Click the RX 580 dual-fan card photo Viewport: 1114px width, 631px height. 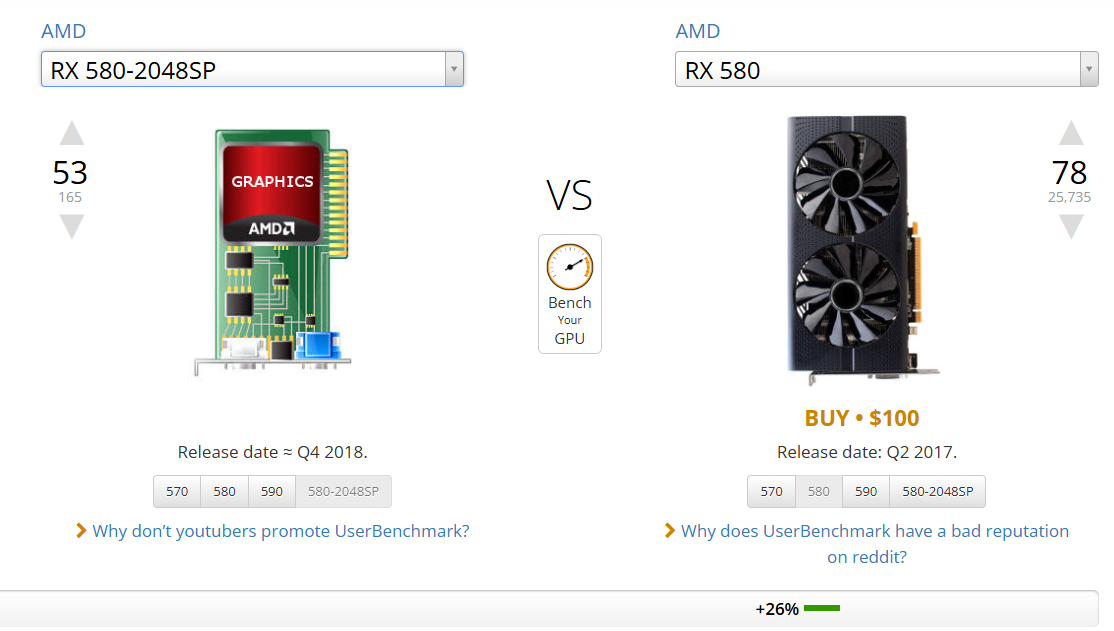[852, 250]
